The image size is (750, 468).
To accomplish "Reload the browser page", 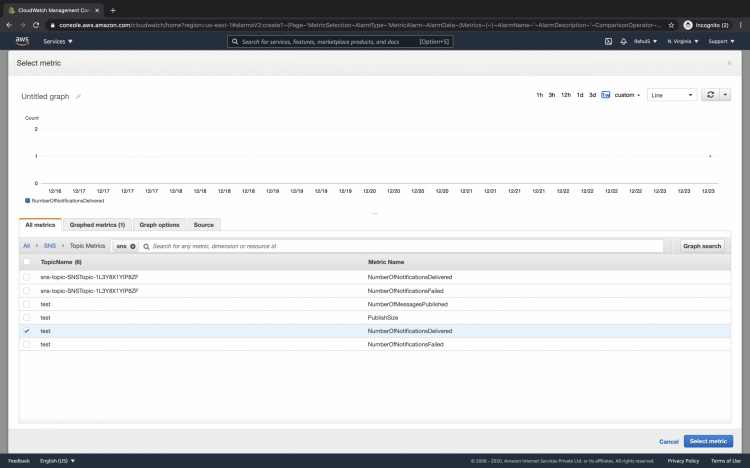I will pyautogui.click(x=37, y=24).
